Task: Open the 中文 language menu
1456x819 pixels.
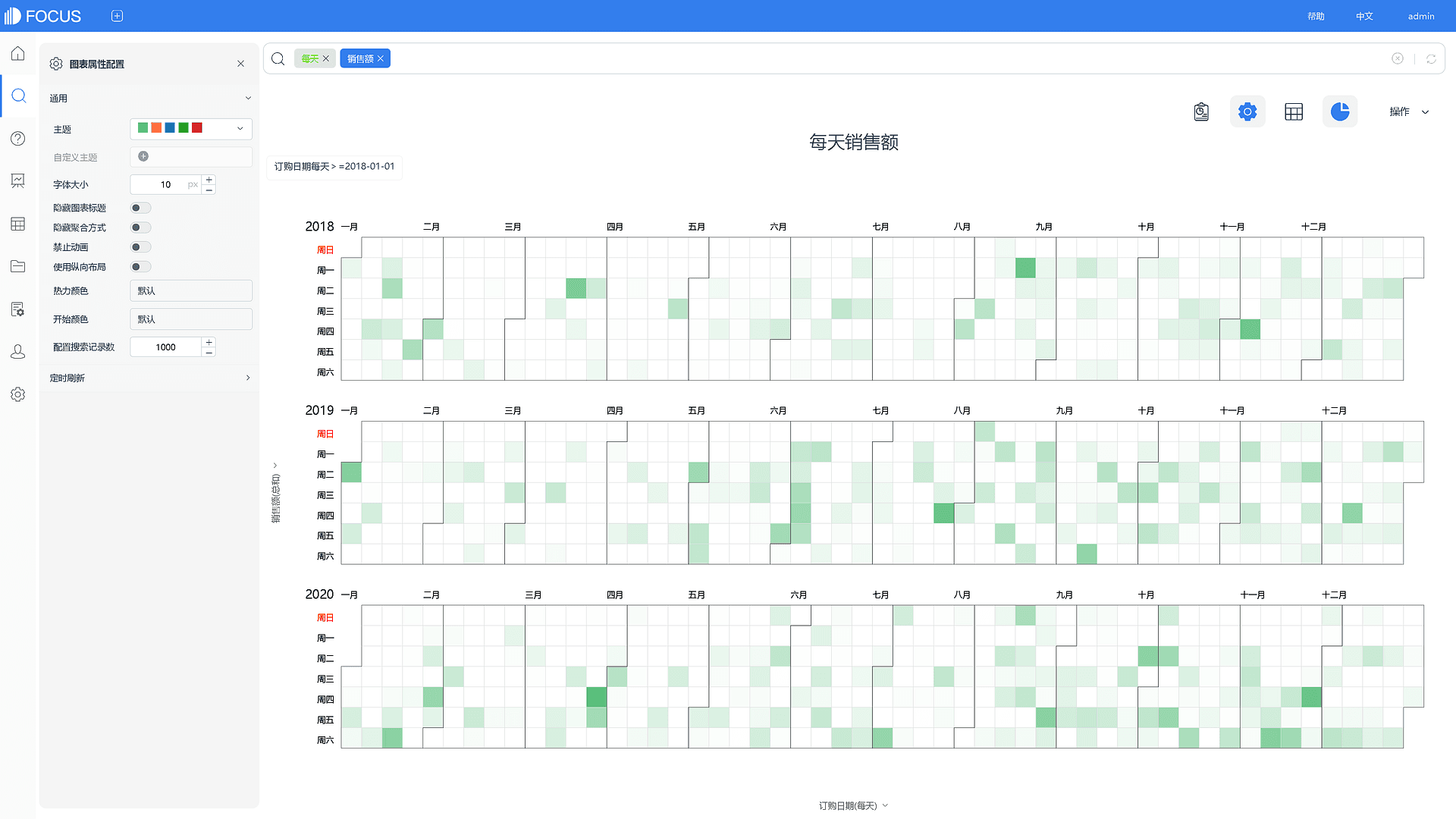Action: [x=1364, y=16]
